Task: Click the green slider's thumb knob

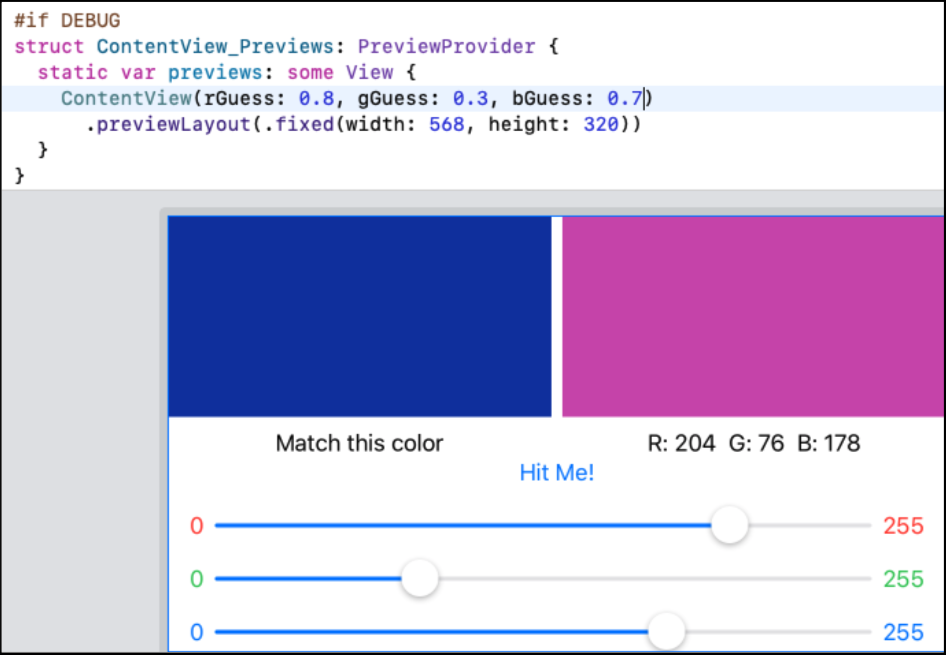Action: tap(420, 578)
